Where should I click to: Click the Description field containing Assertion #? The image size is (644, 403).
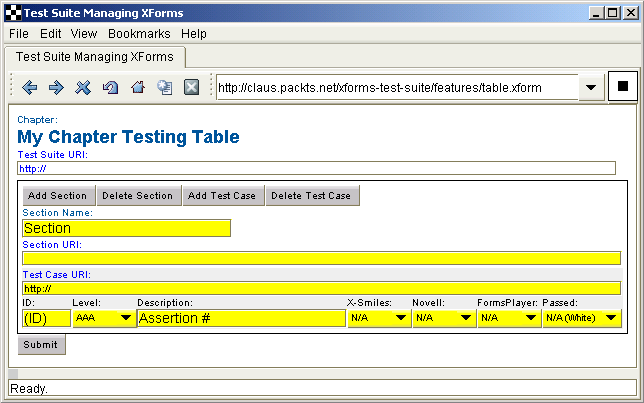point(240,318)
